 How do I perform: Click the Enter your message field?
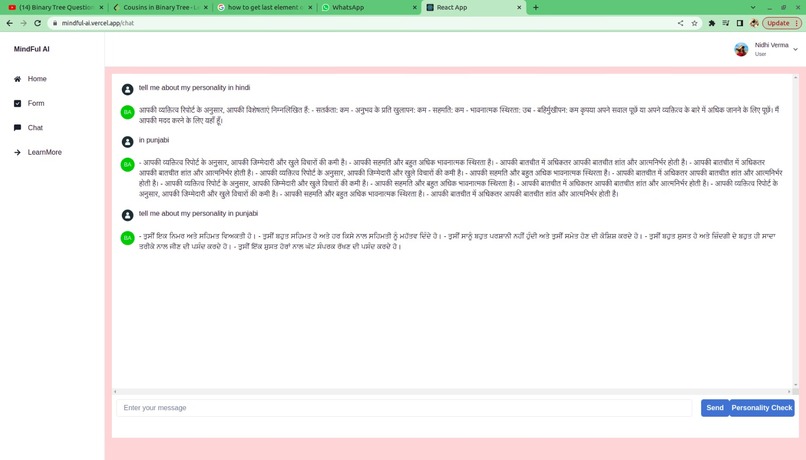click(x=404, y=408)
